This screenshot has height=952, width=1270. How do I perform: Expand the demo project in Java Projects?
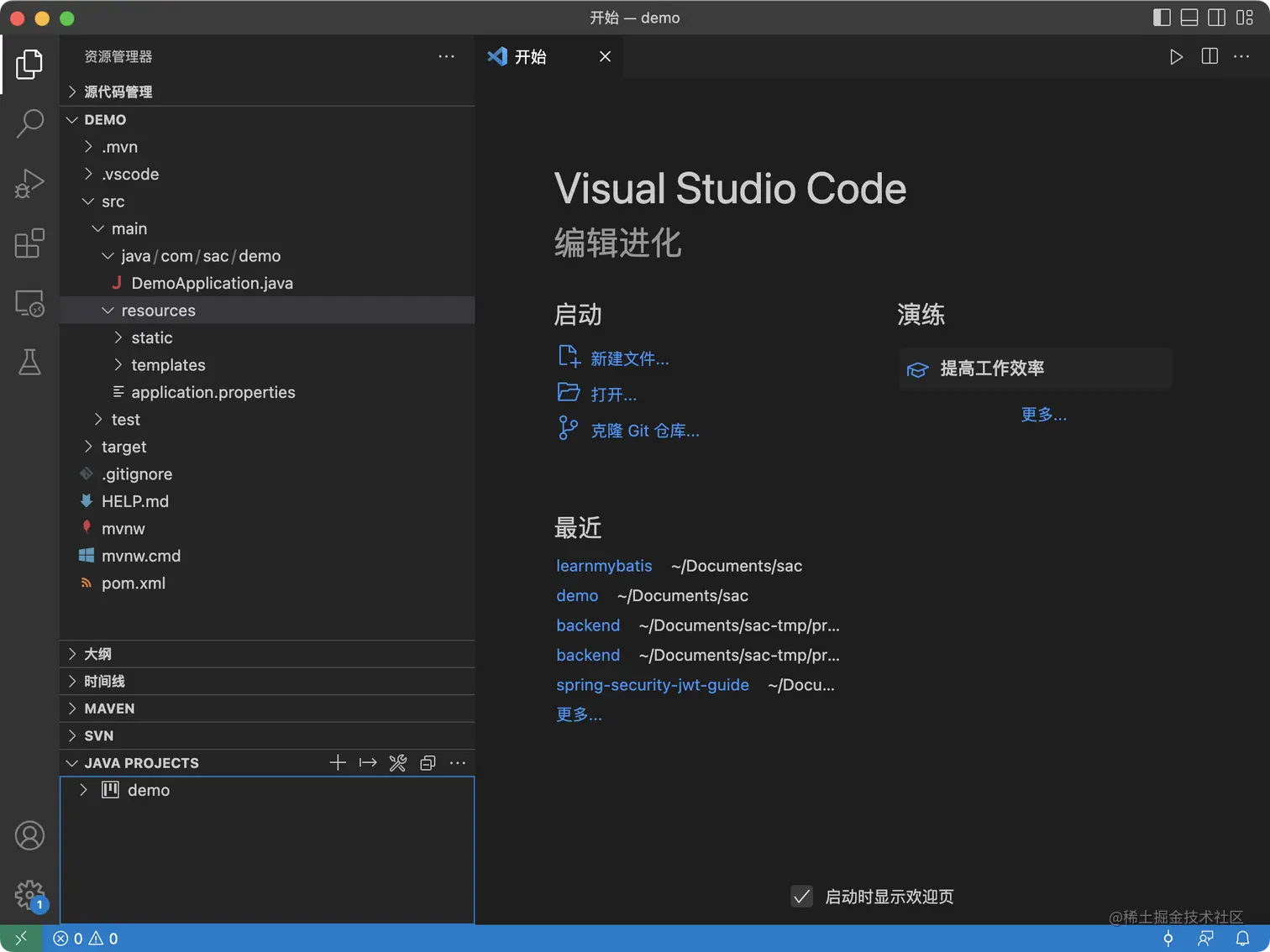pyautogui.click(x=267, y=790)
